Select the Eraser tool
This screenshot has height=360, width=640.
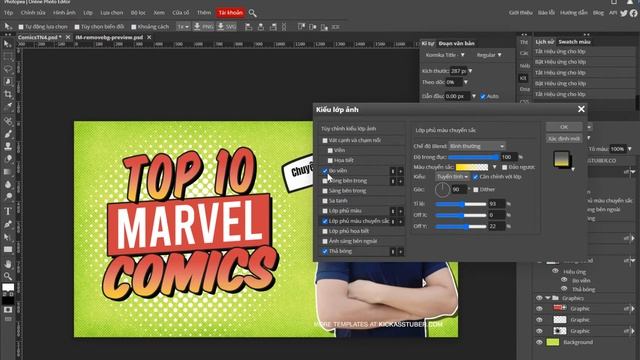pyautogui.click(x=8, y=159)
